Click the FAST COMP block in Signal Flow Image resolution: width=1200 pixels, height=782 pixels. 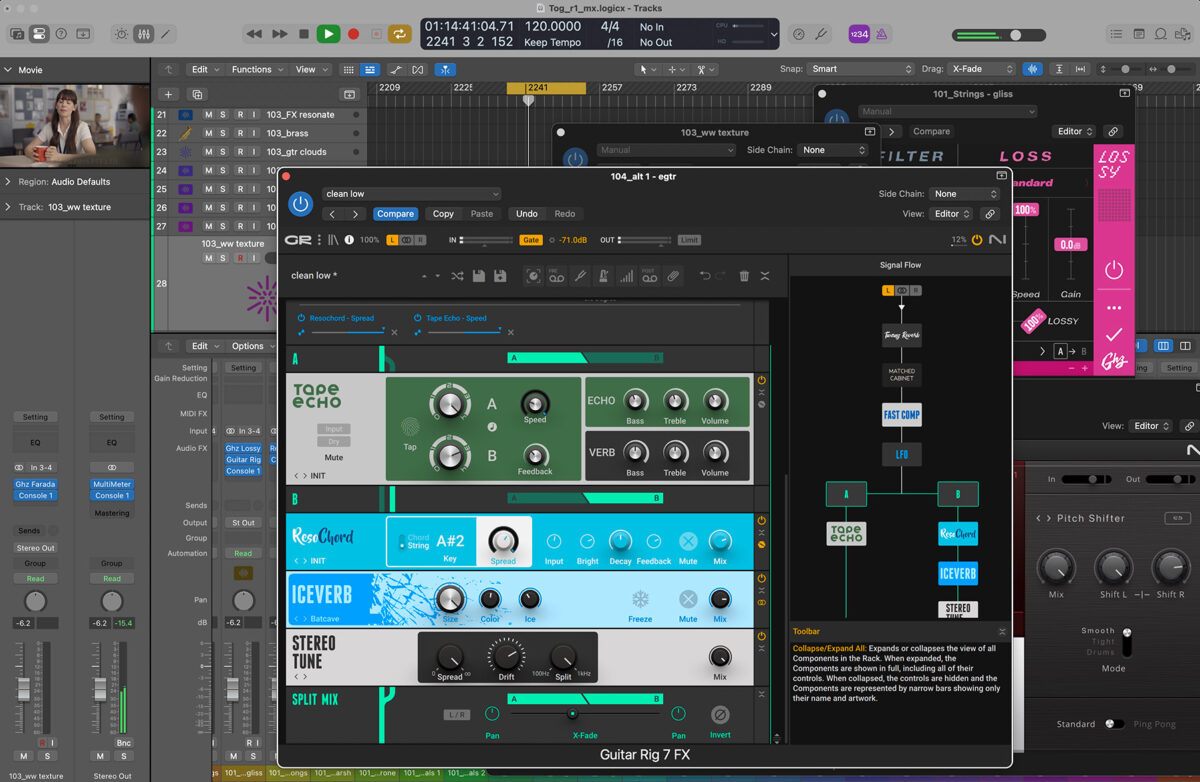pyautogui.click(x=902, y=414)
